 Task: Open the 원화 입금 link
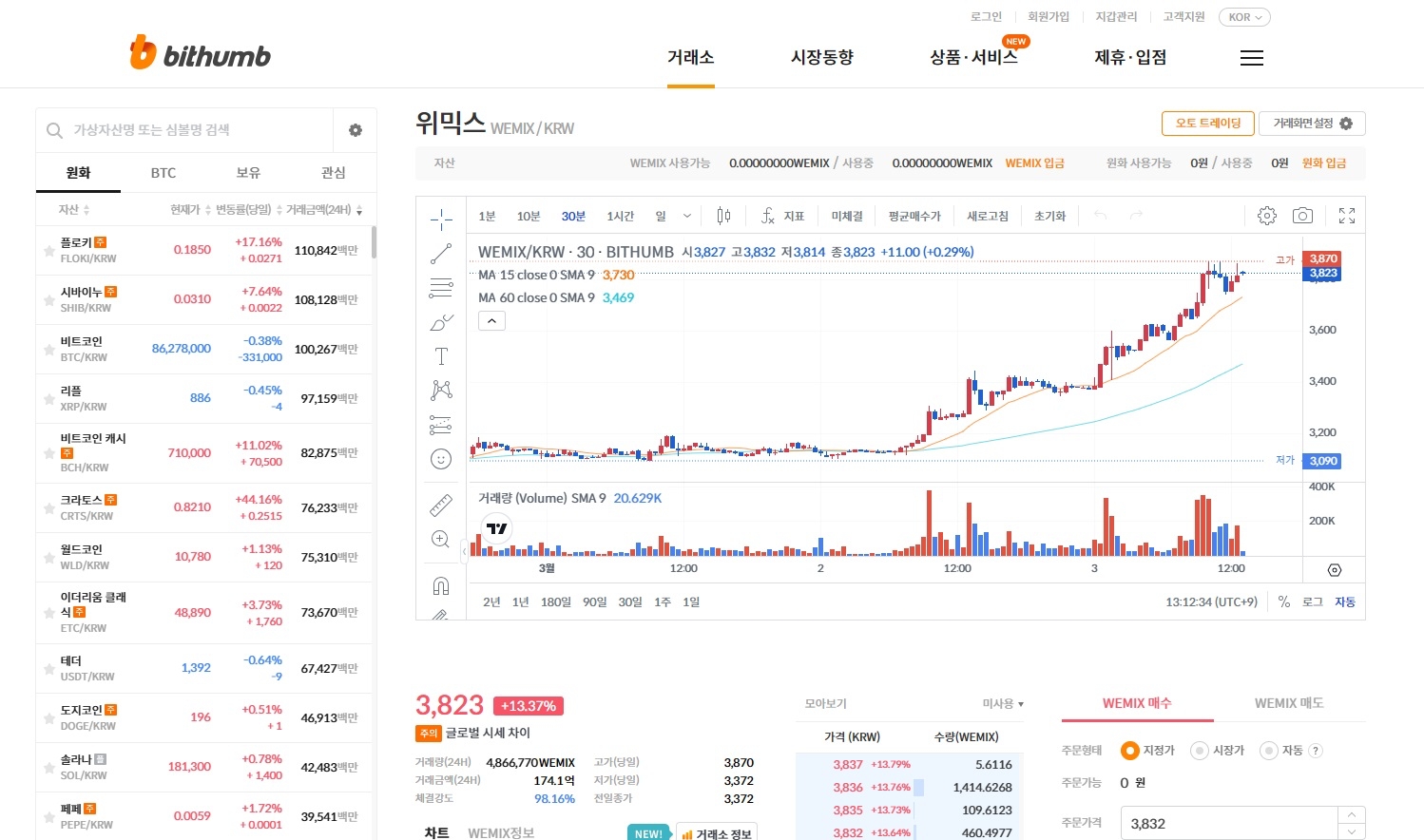pos(1323,162)
